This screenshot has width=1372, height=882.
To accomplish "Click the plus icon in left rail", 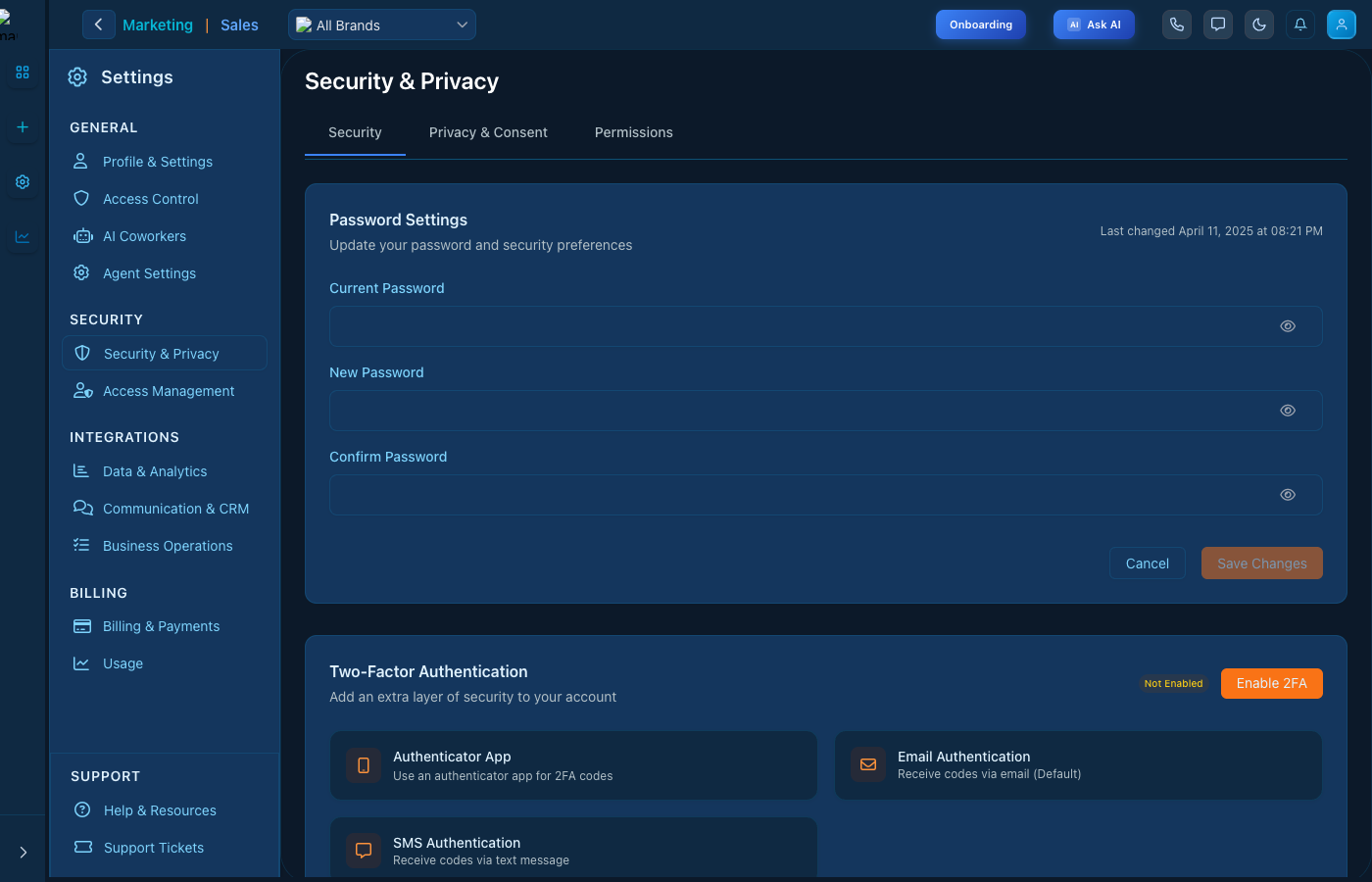I will 23,127.
